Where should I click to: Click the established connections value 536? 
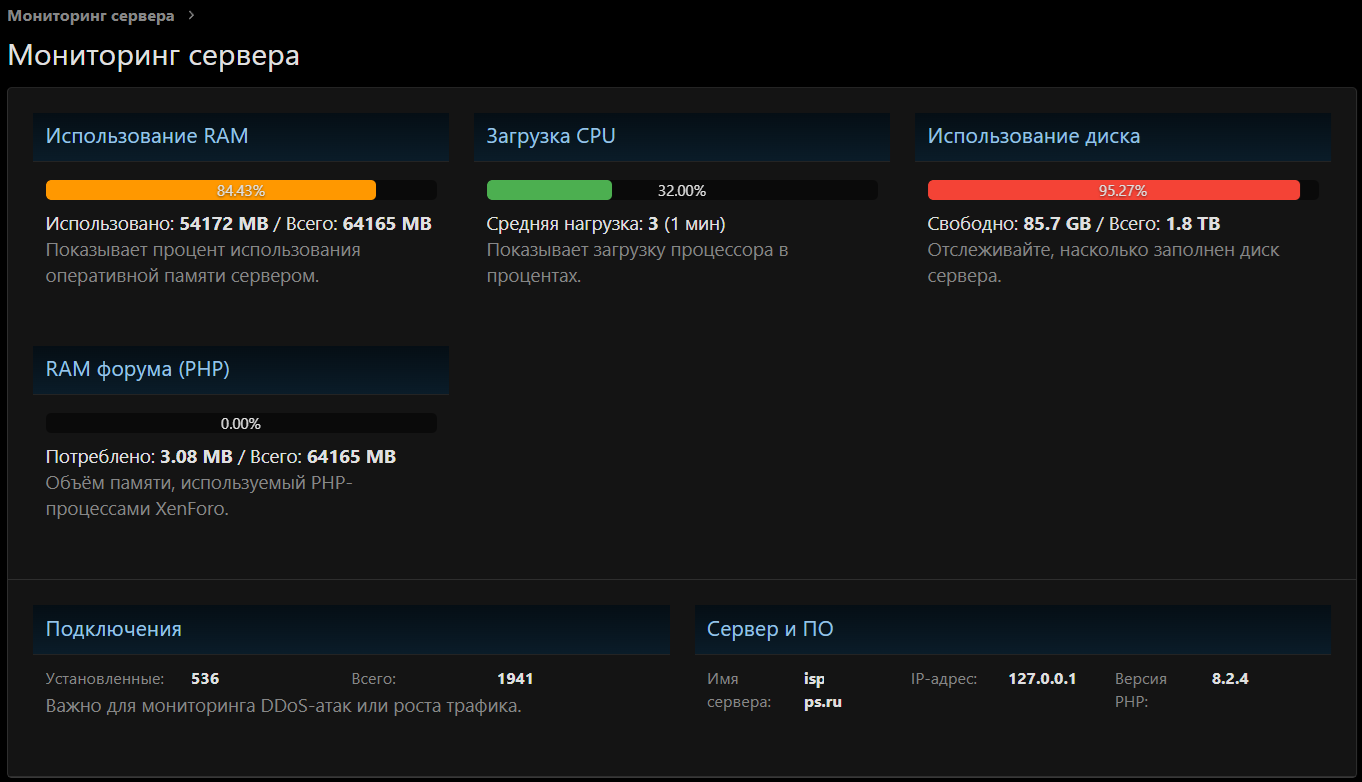205,679
